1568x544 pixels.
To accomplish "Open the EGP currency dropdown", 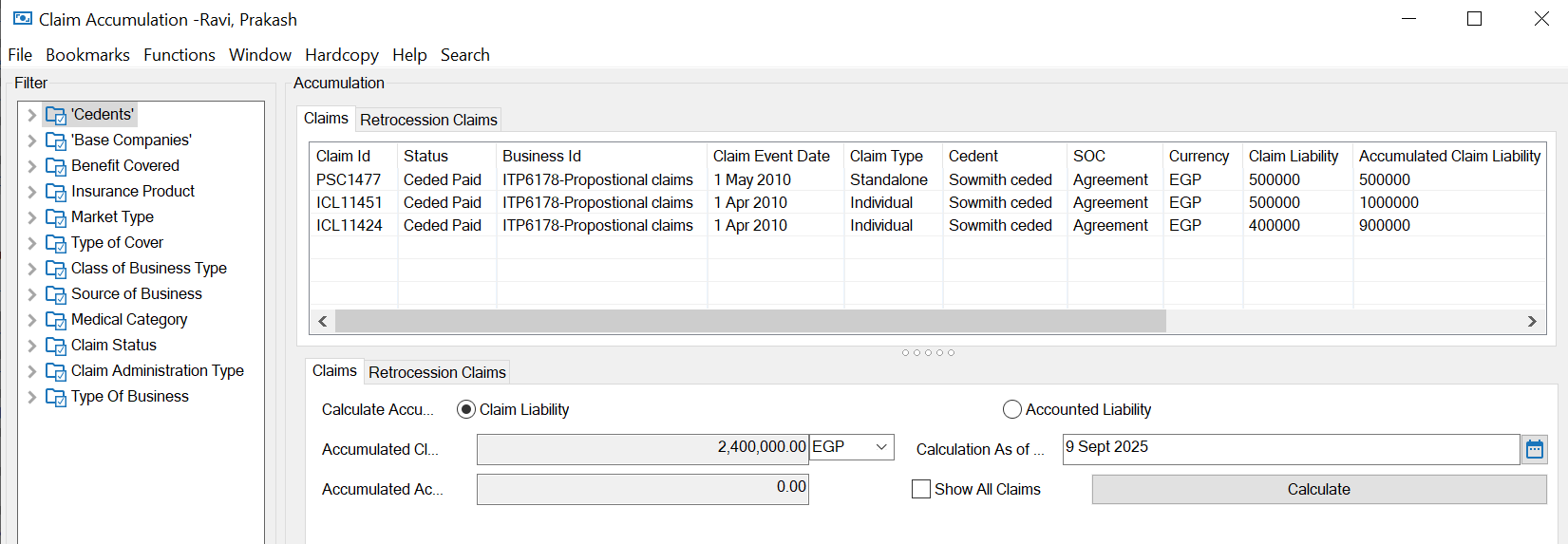I will tap(851, 447).
